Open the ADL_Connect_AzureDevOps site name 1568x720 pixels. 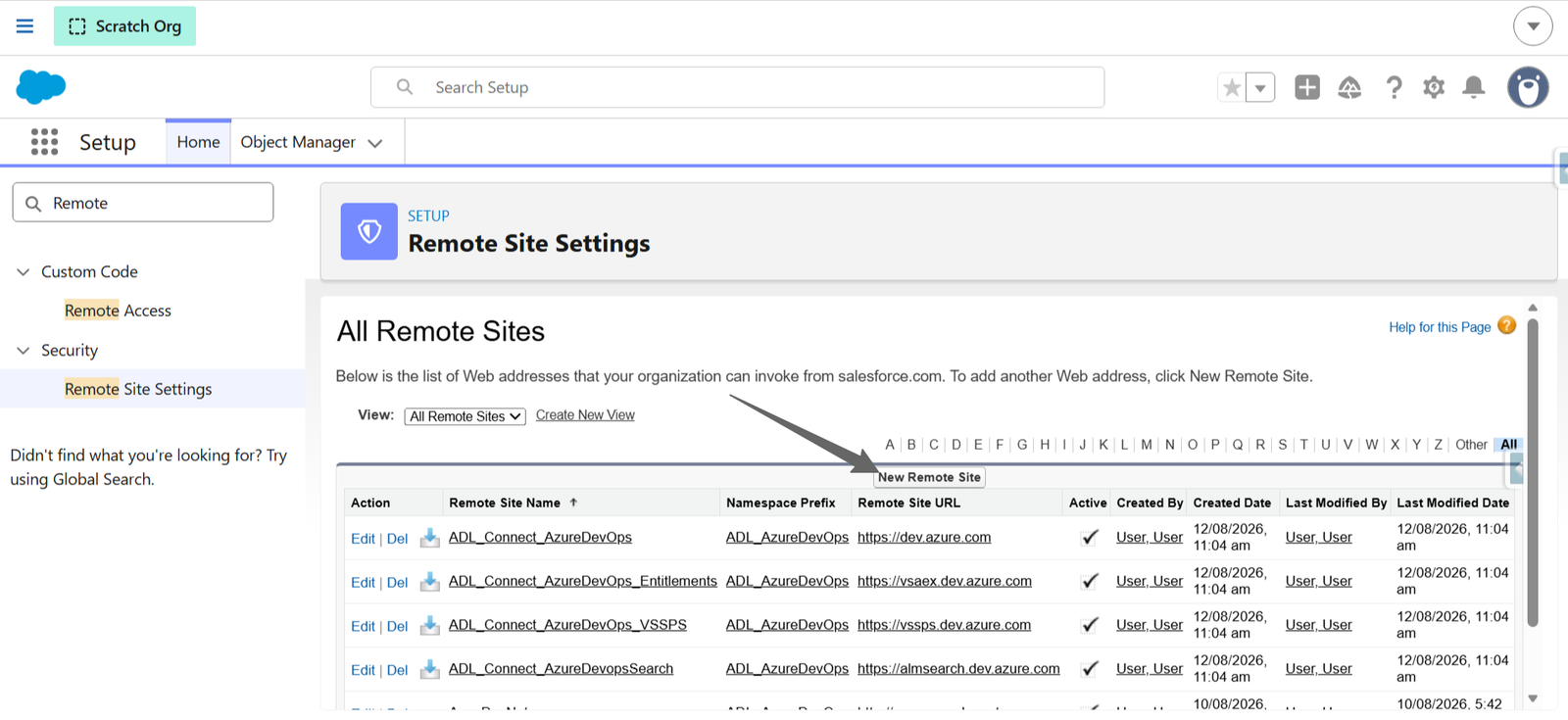540,537
